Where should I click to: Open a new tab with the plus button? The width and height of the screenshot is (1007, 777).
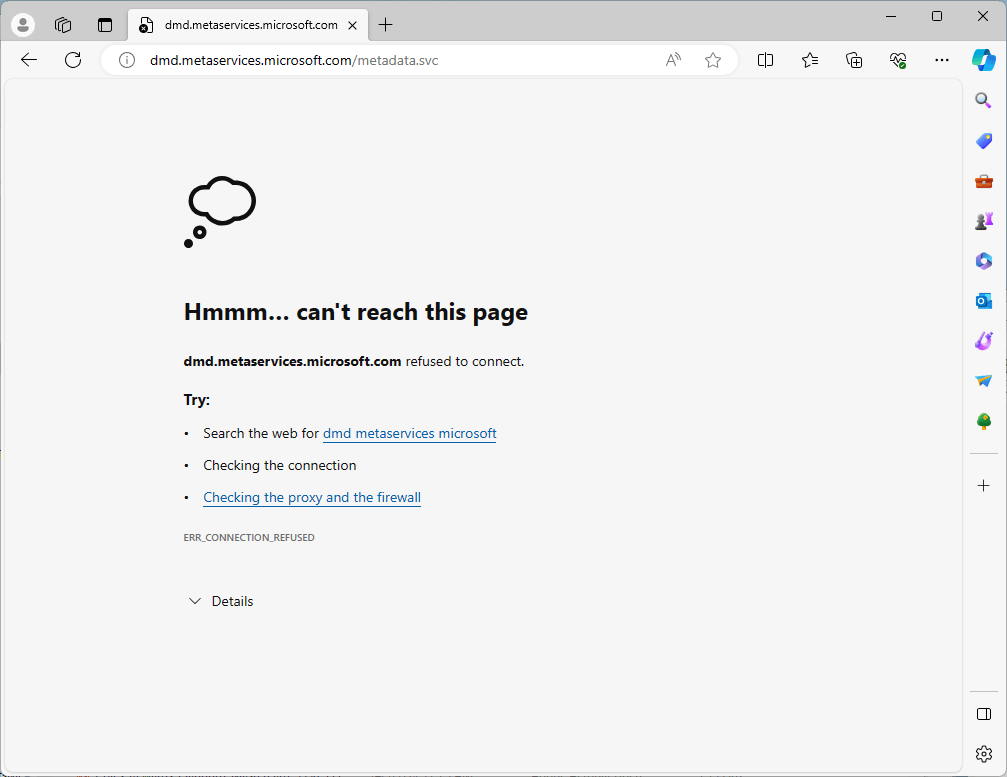pyautogui.click(x=385, y=25)
